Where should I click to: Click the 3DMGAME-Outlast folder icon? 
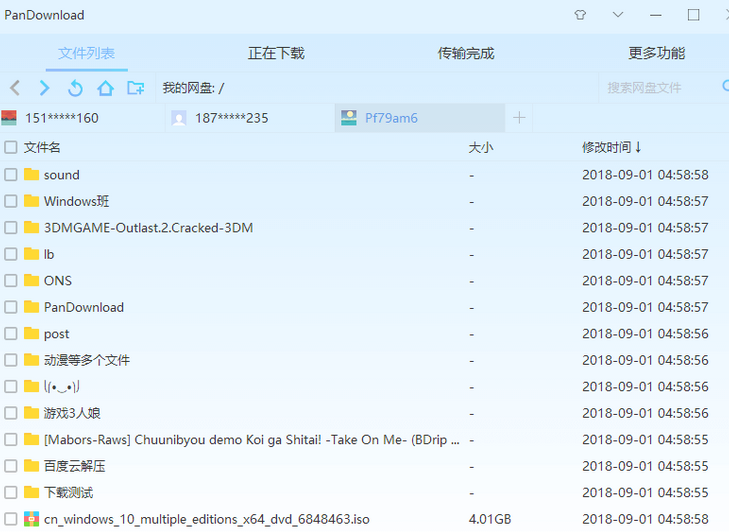point(31,227)
